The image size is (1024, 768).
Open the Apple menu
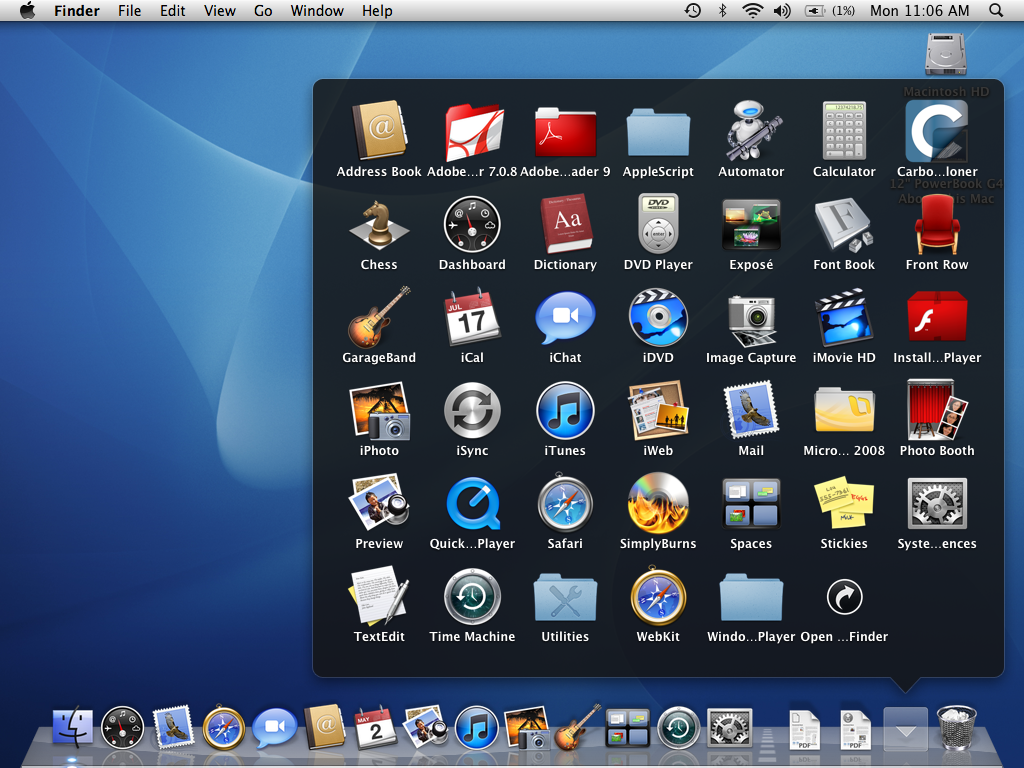tap(27, 10)
